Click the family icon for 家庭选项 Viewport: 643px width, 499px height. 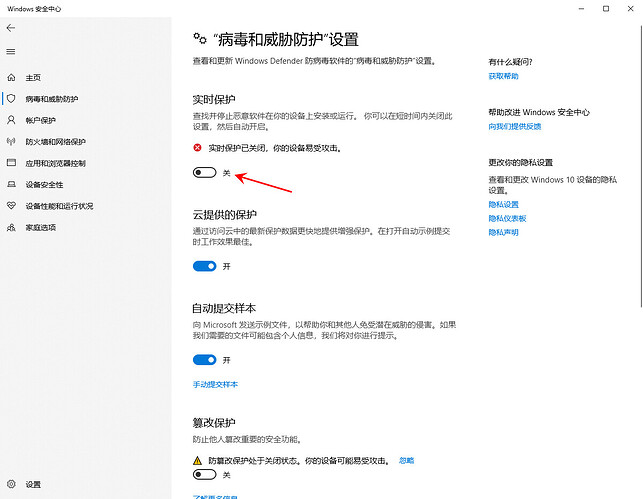pyautogui.click(x=11, y=227)
